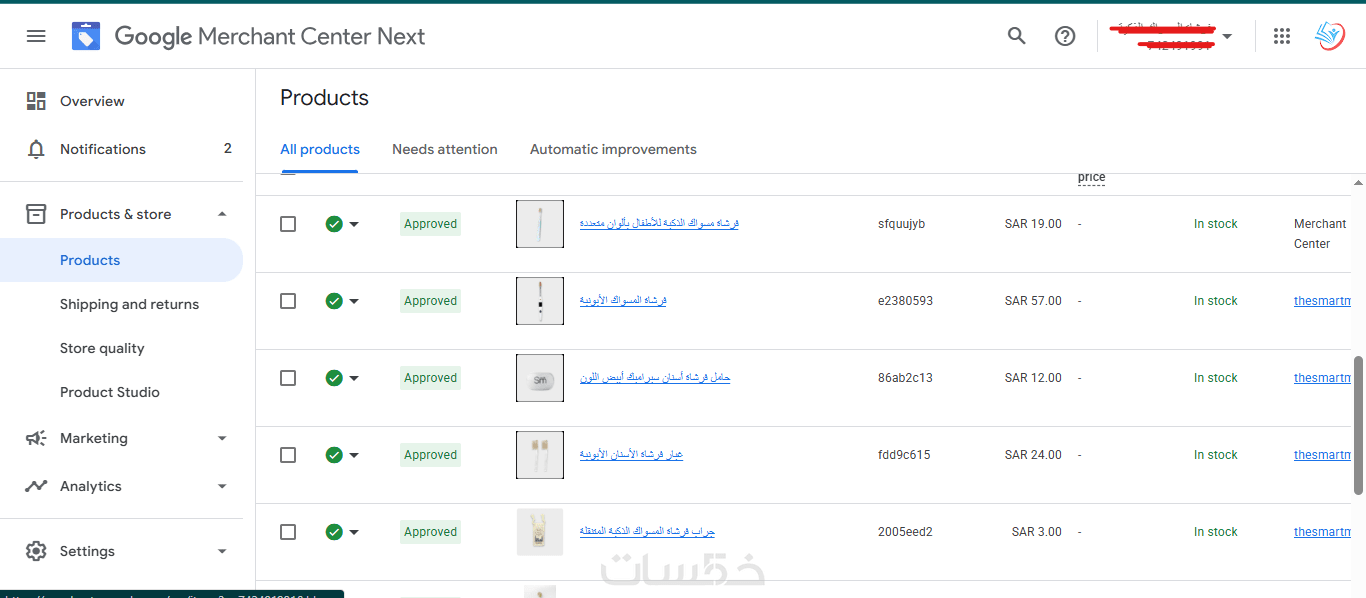Image resolution: width=1366 pixels, height=598 pixels.
Task: Collapse the Products & store section
Action: coord(222,214)
